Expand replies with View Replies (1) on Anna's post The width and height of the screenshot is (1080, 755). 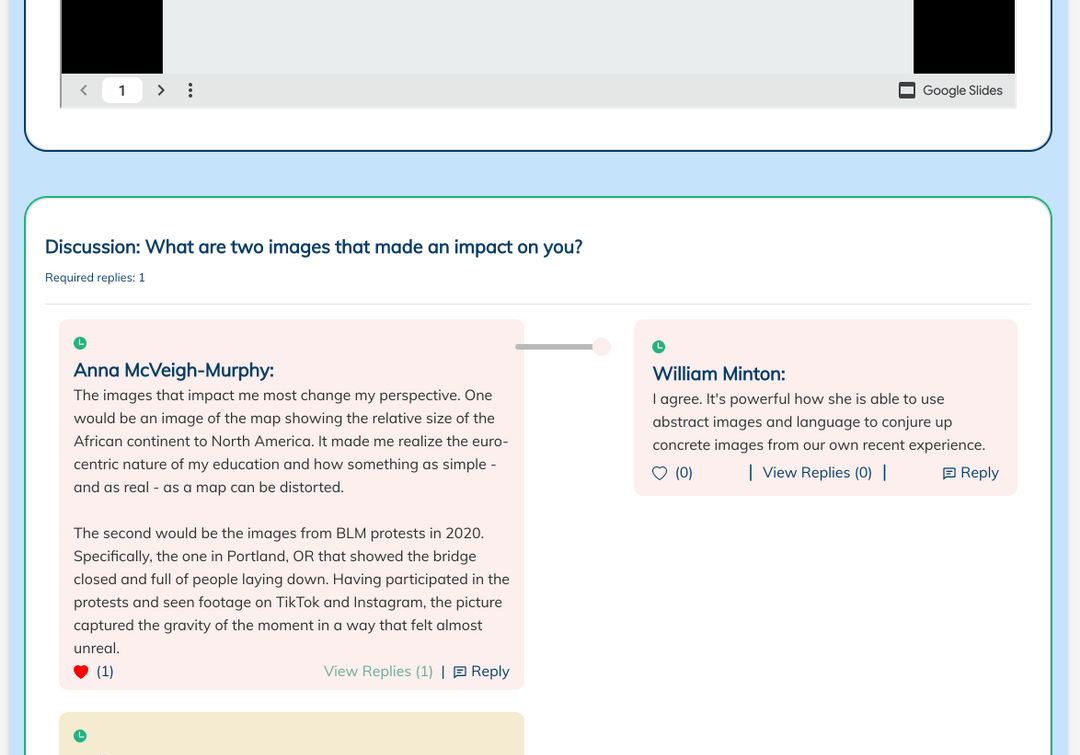378,671
